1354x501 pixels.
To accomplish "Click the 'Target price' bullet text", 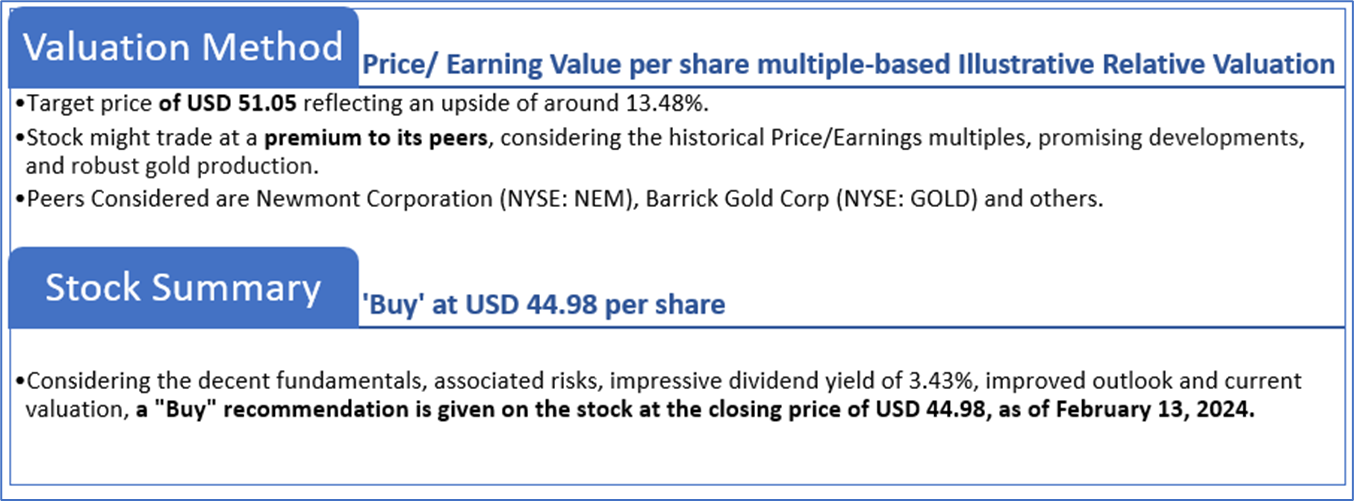I will click(90, 104).
